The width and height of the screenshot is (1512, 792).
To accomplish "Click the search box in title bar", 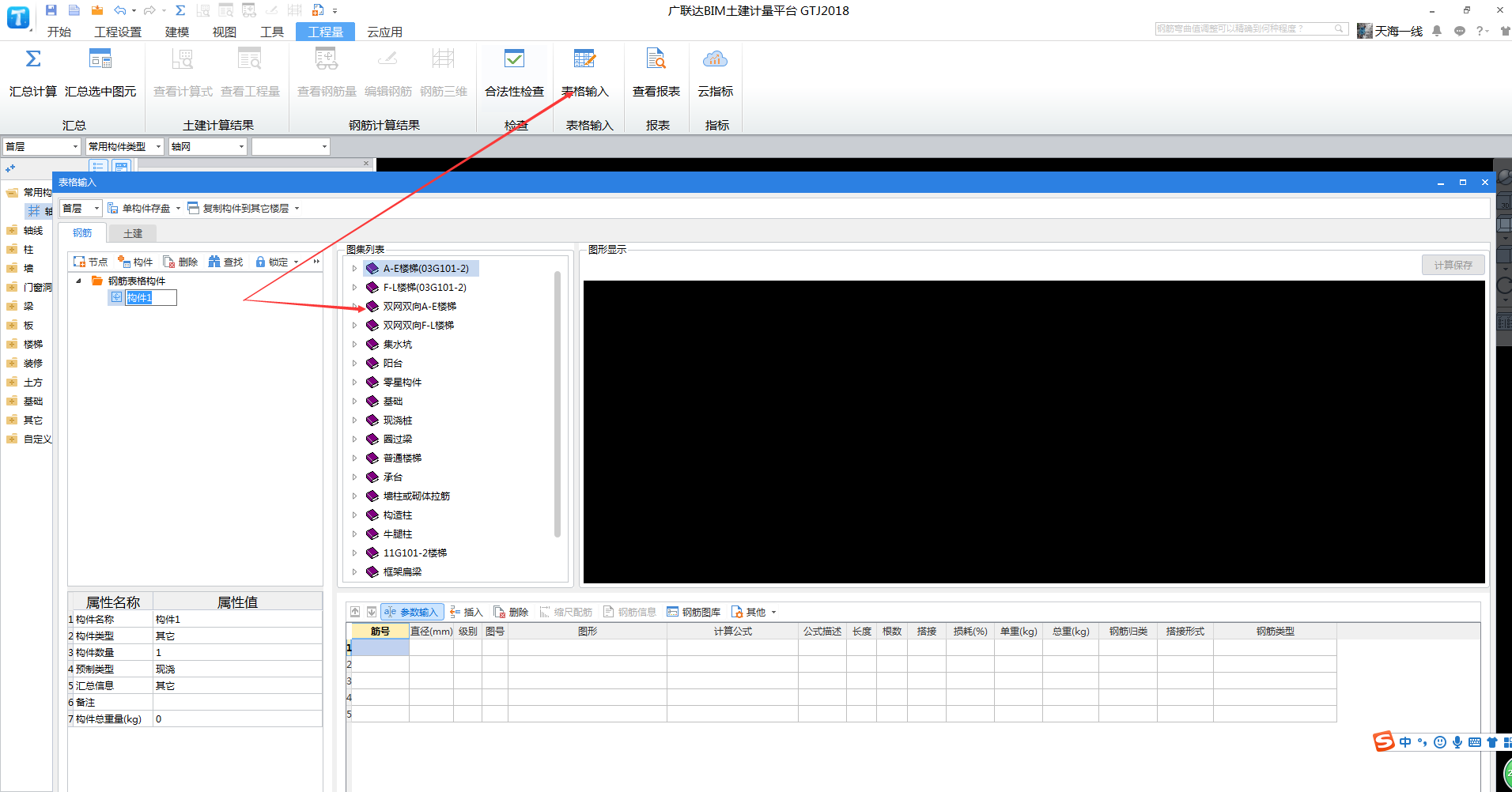I will (x=1251, y=28).
